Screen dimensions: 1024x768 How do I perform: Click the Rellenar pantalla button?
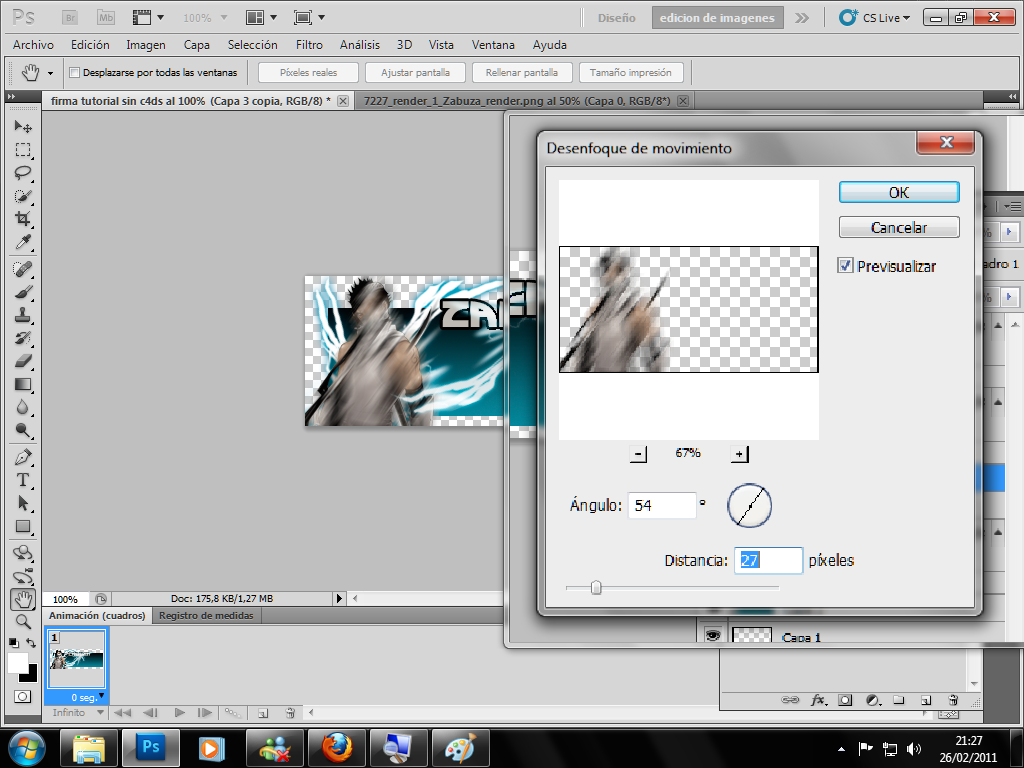click(x=522, y=72)
